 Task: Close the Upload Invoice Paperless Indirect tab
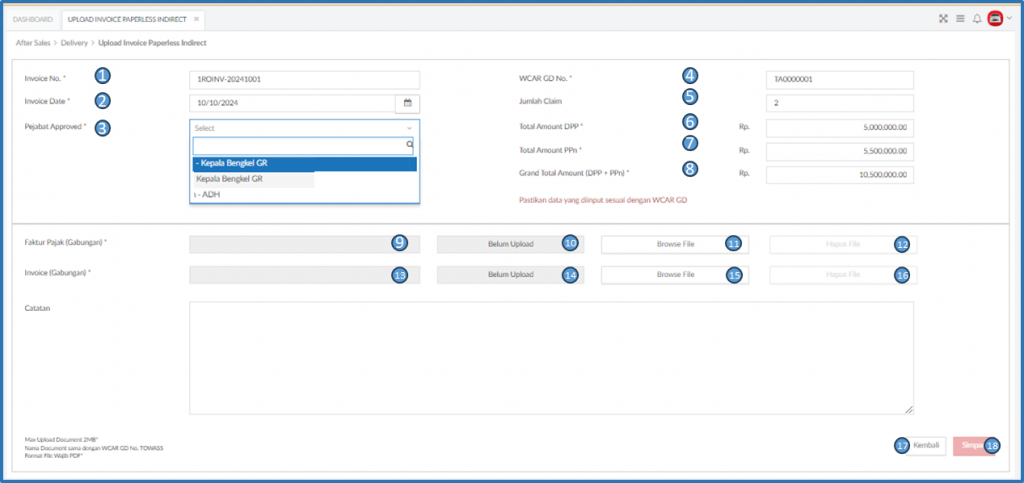coord(196,20)
